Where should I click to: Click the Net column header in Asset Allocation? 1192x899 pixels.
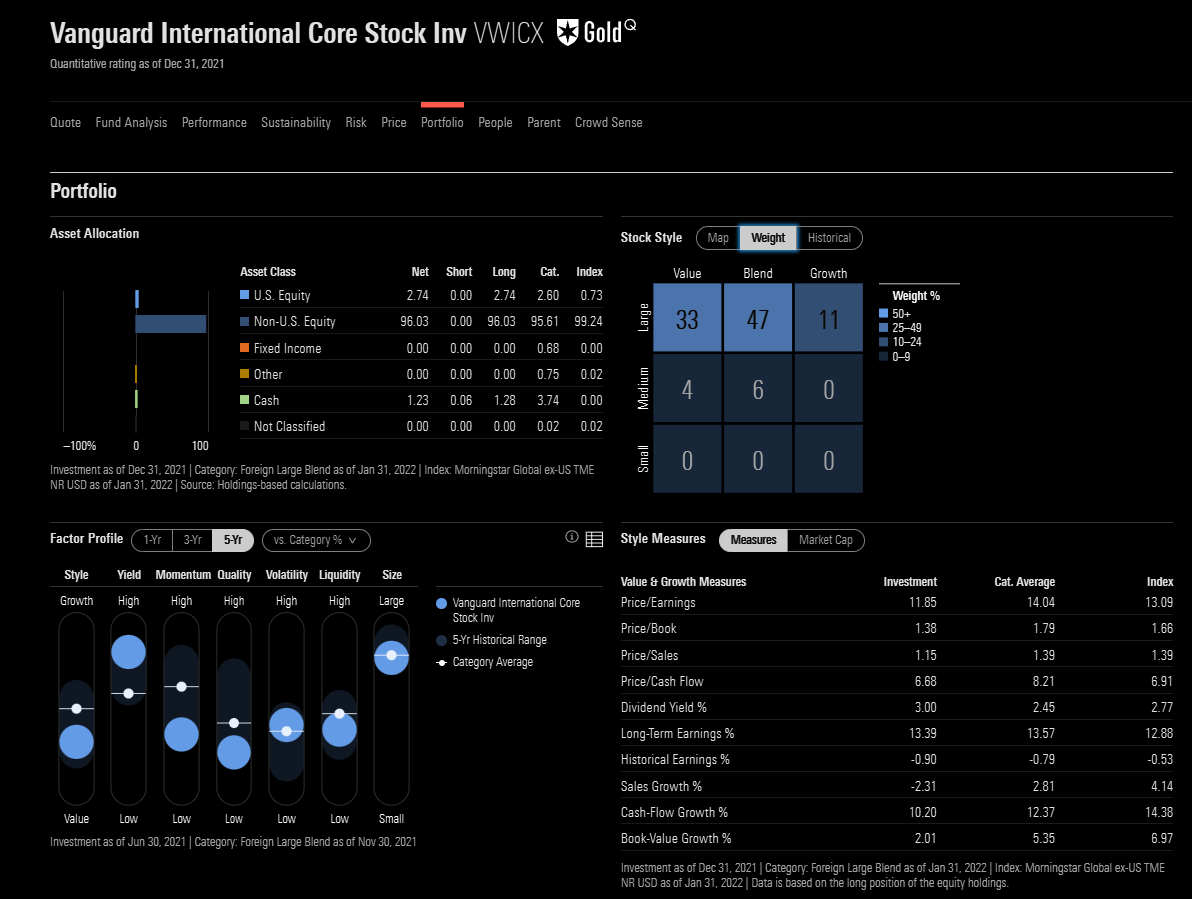420,271
